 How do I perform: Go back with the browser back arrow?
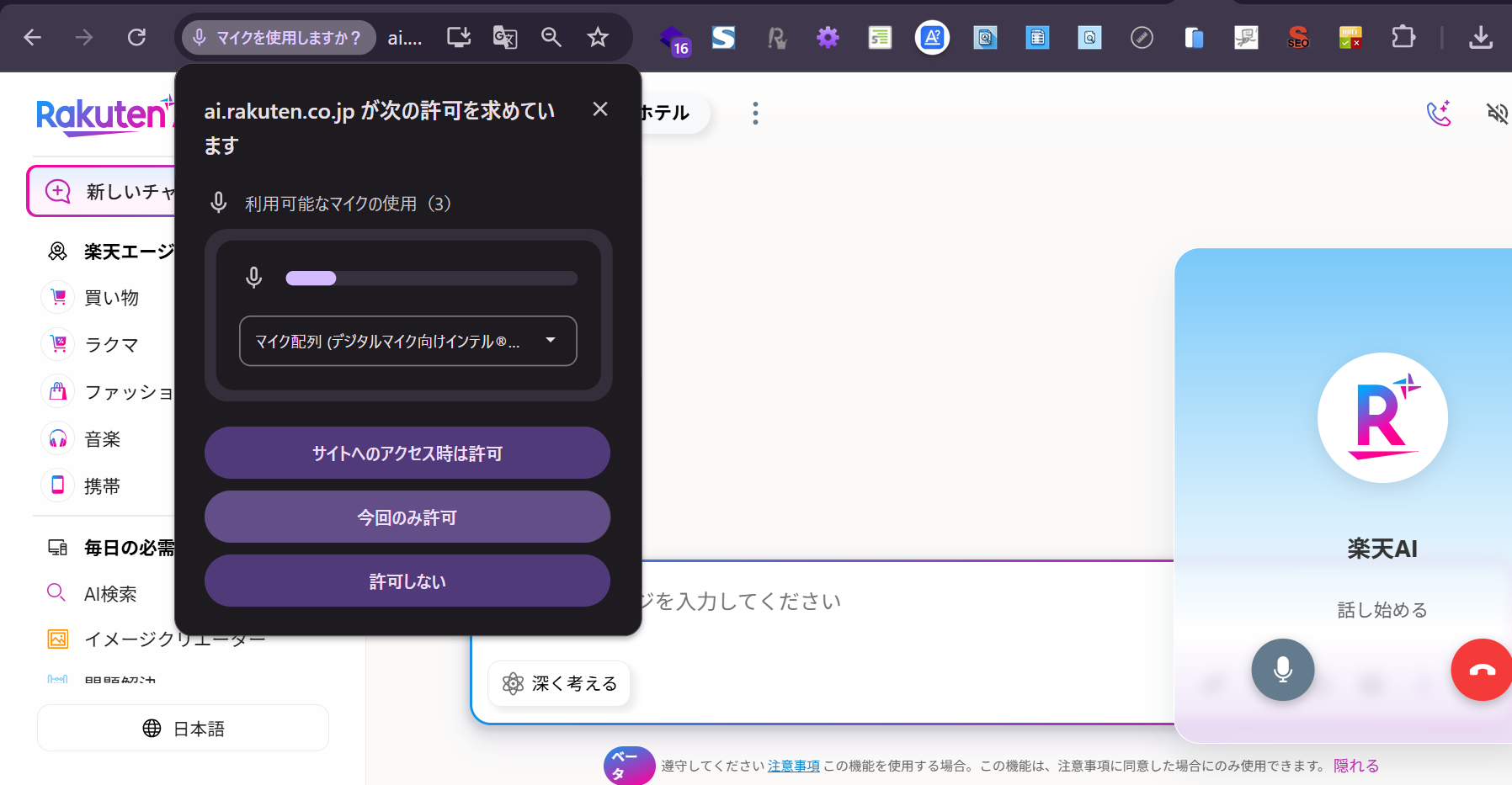pos(33,37)
